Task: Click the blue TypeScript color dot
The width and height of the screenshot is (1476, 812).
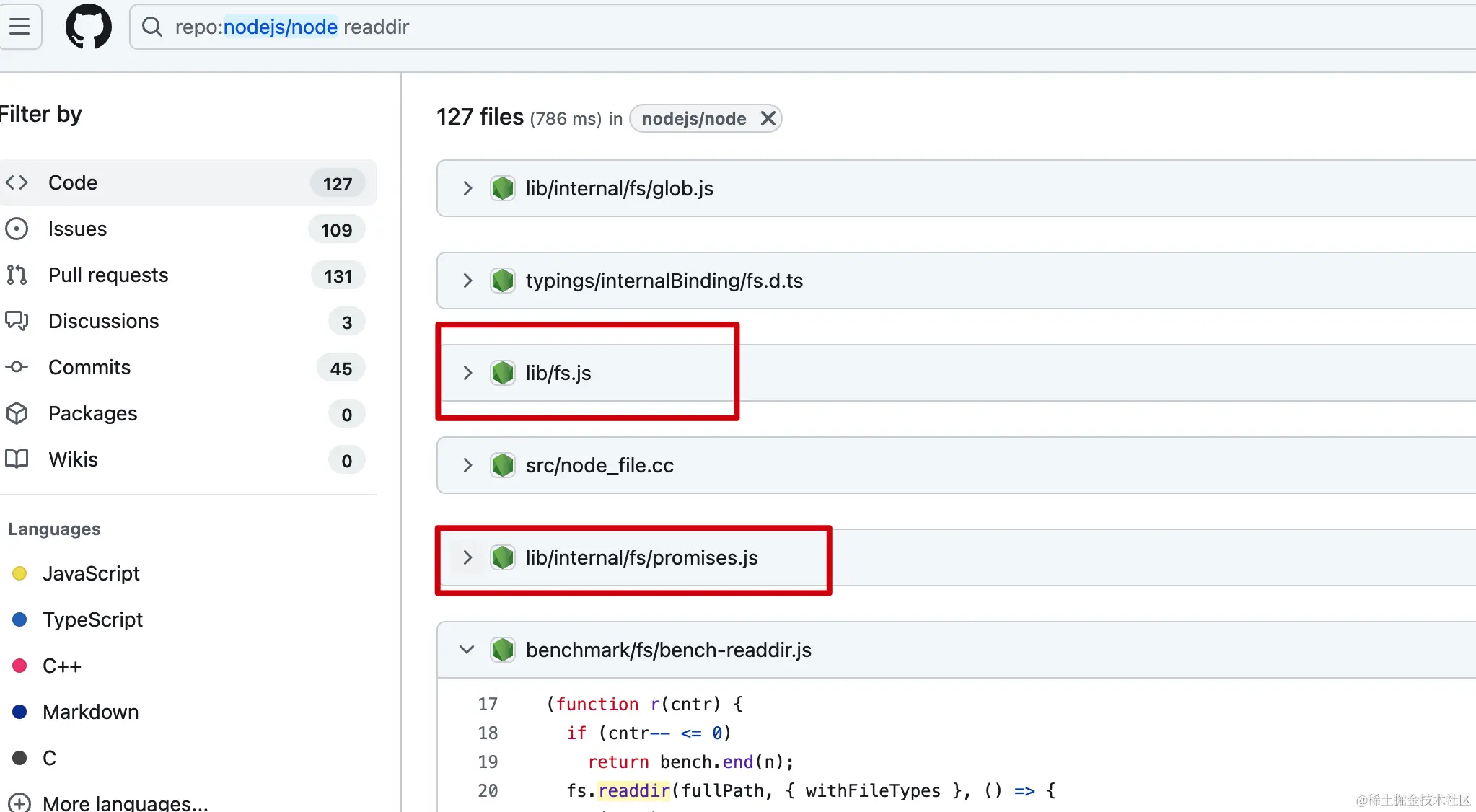Action: (x=19, y=619)
